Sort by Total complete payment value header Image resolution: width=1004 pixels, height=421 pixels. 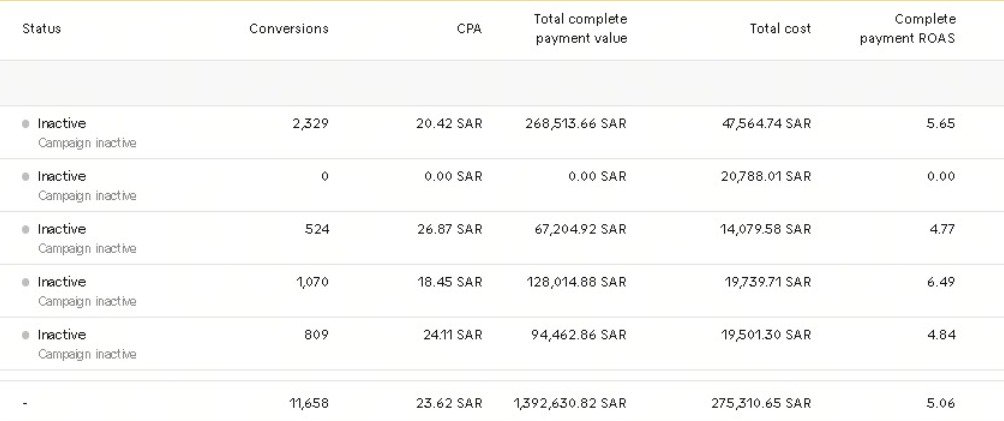coord(580,29)
